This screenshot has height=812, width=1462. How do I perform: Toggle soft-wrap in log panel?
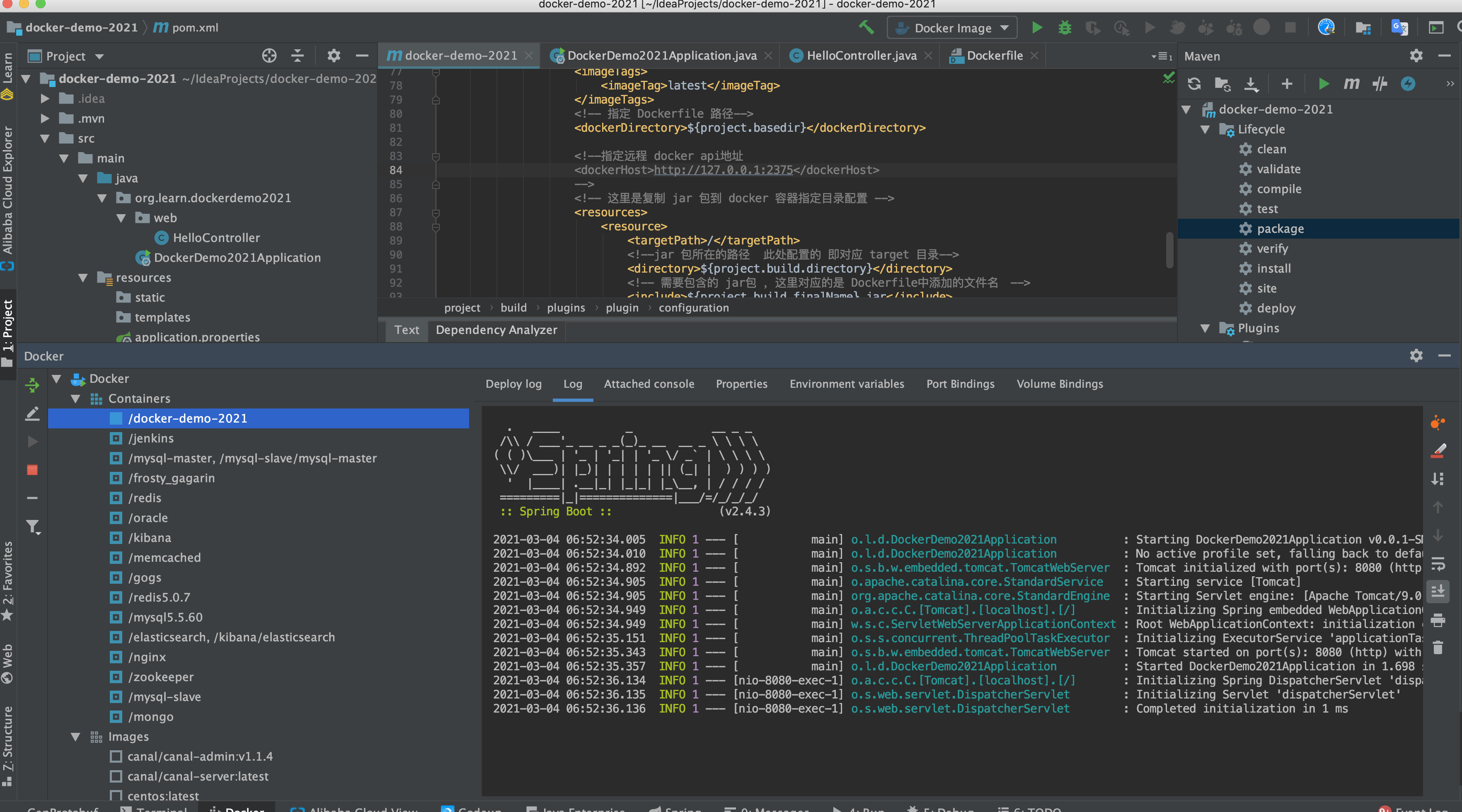[1438, 563]
